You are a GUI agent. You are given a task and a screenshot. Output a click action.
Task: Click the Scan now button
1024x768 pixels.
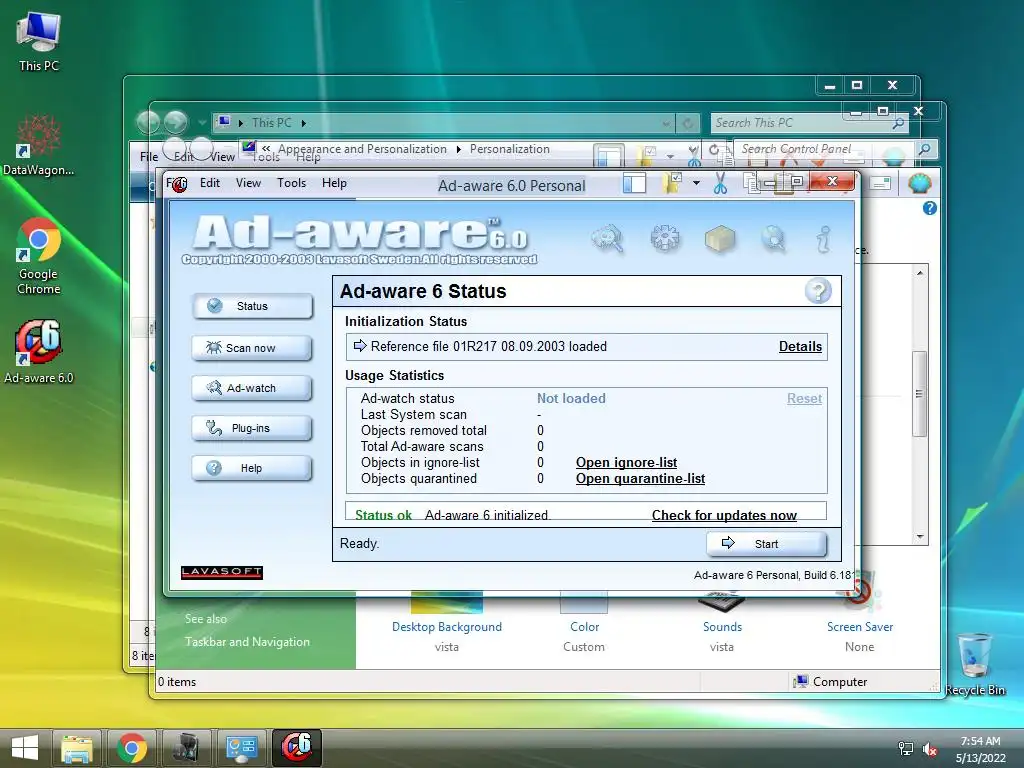tap(252, 348)
